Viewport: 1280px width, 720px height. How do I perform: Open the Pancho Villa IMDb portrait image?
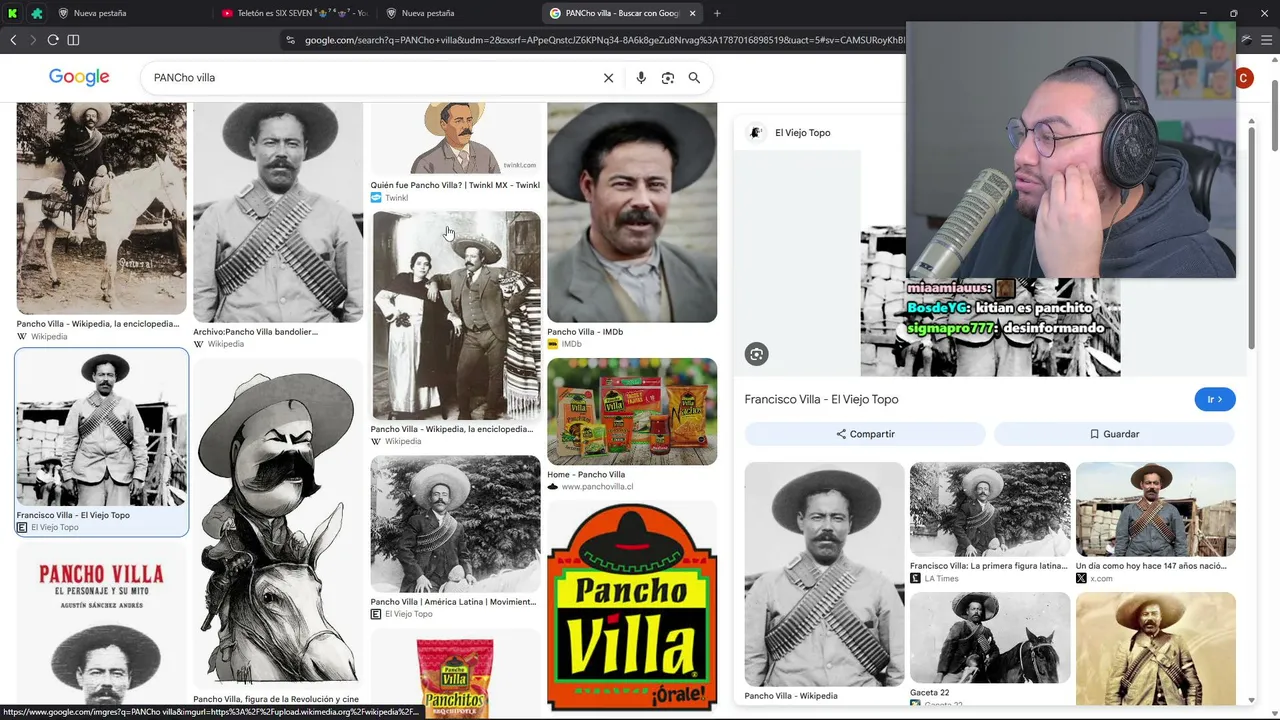(632, 212)
